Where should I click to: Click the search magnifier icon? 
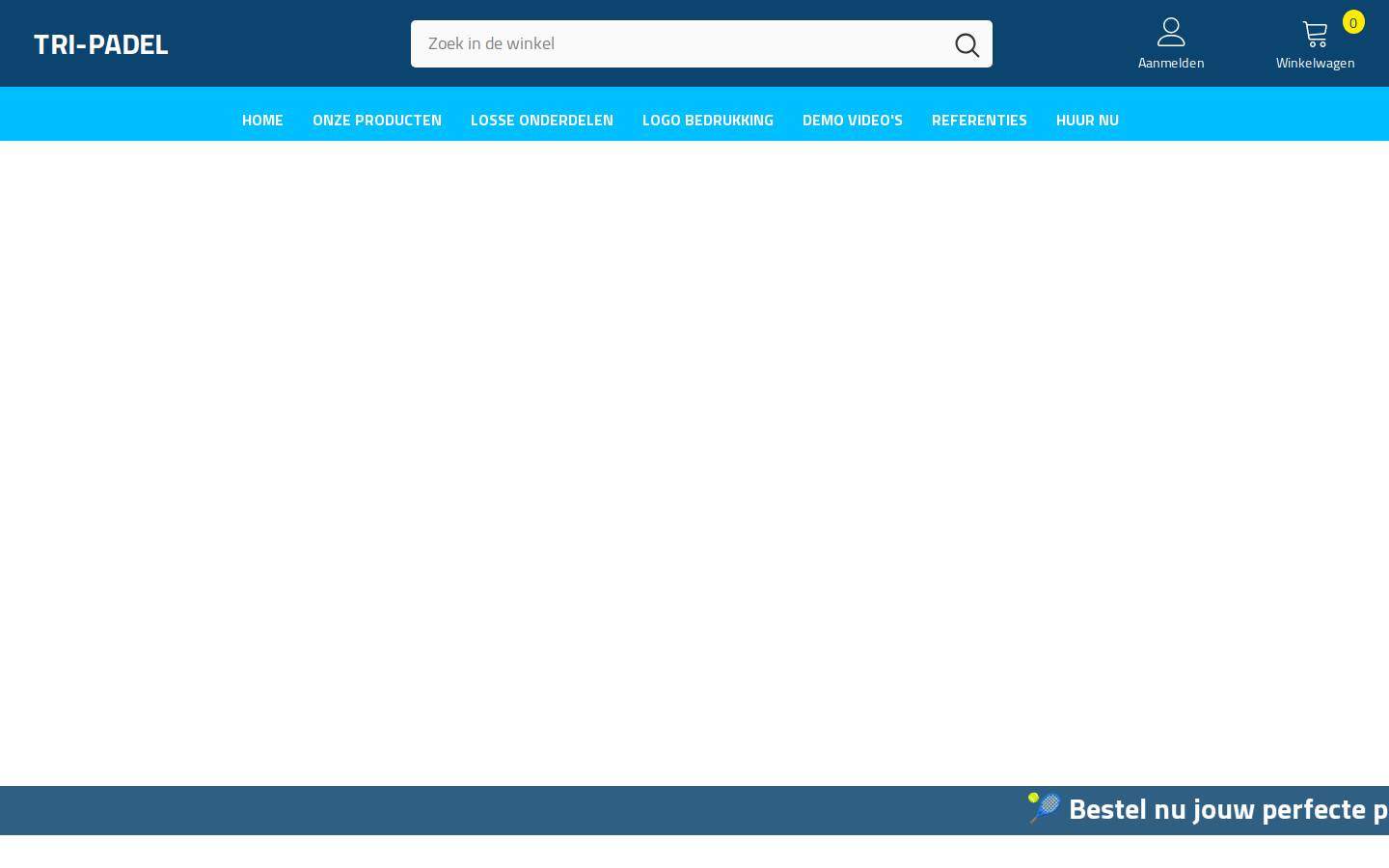(x=967, y=44)
